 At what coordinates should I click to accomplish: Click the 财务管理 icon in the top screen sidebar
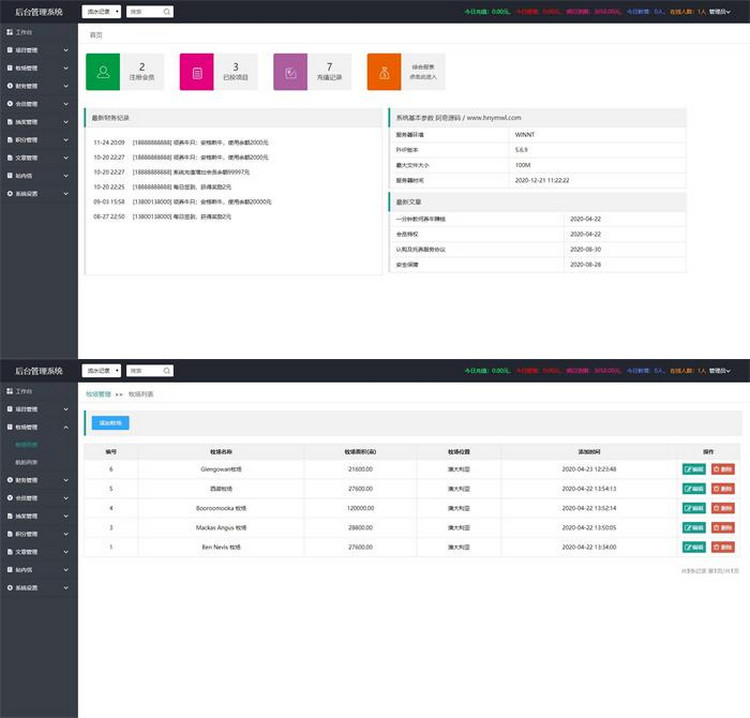(10, 86)
